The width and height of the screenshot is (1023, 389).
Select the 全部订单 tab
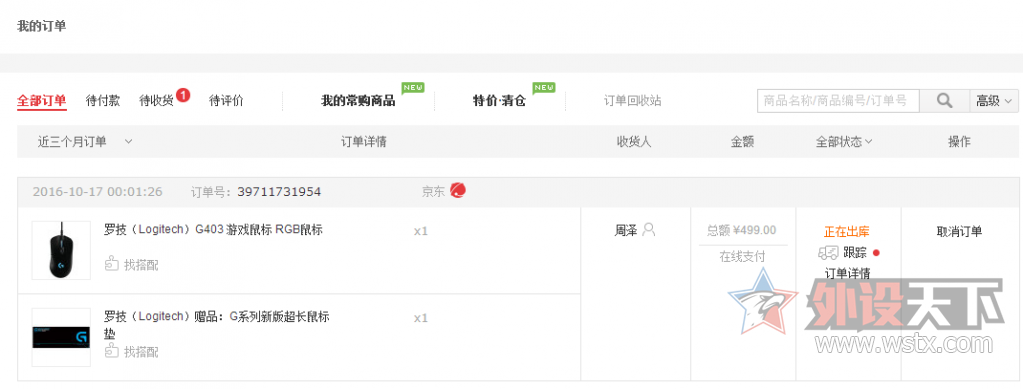(x=42, y=101)
